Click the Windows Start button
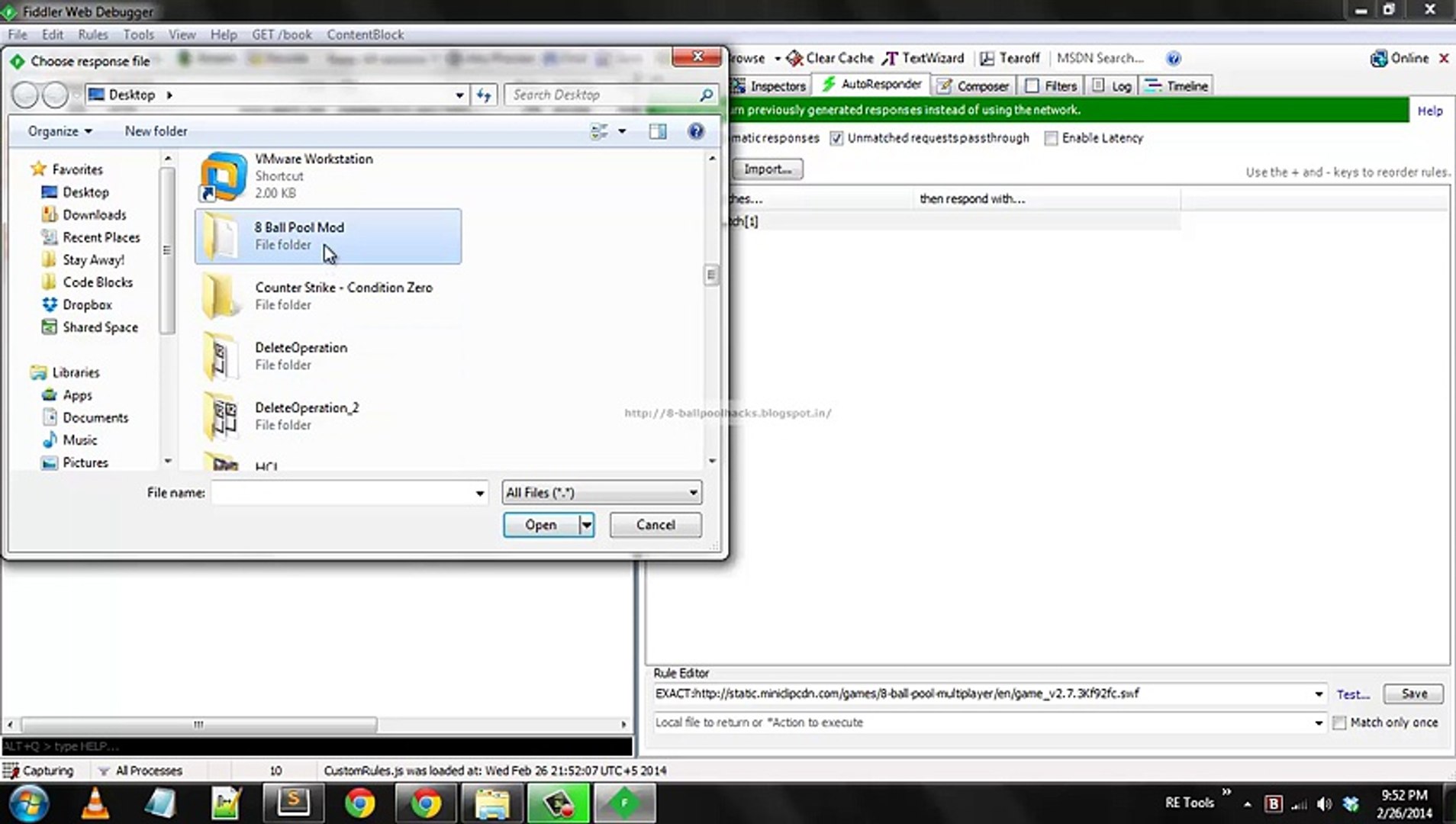1456x824 pixels. coord(30,803)
